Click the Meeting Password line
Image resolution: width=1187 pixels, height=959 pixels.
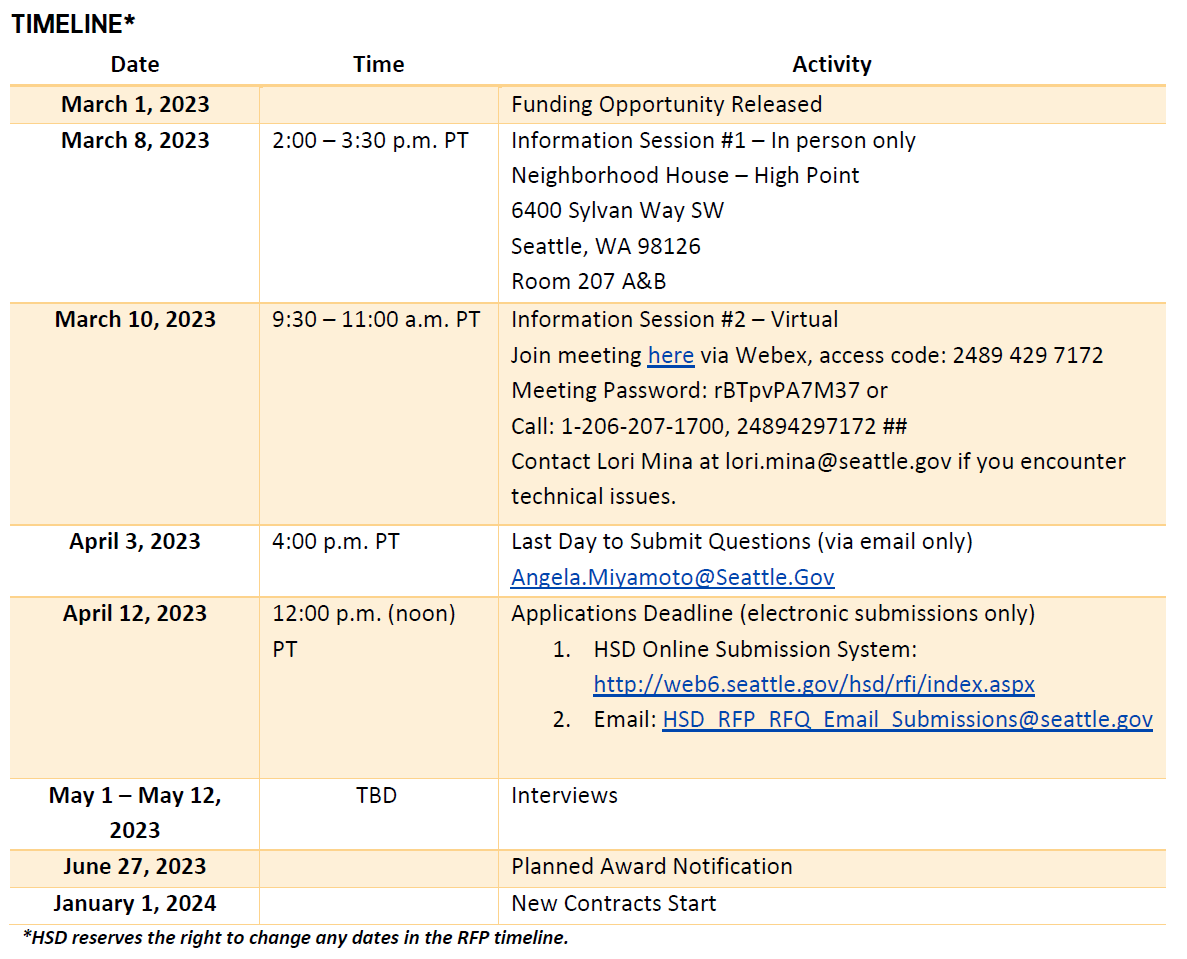click(x=699, y=391)
